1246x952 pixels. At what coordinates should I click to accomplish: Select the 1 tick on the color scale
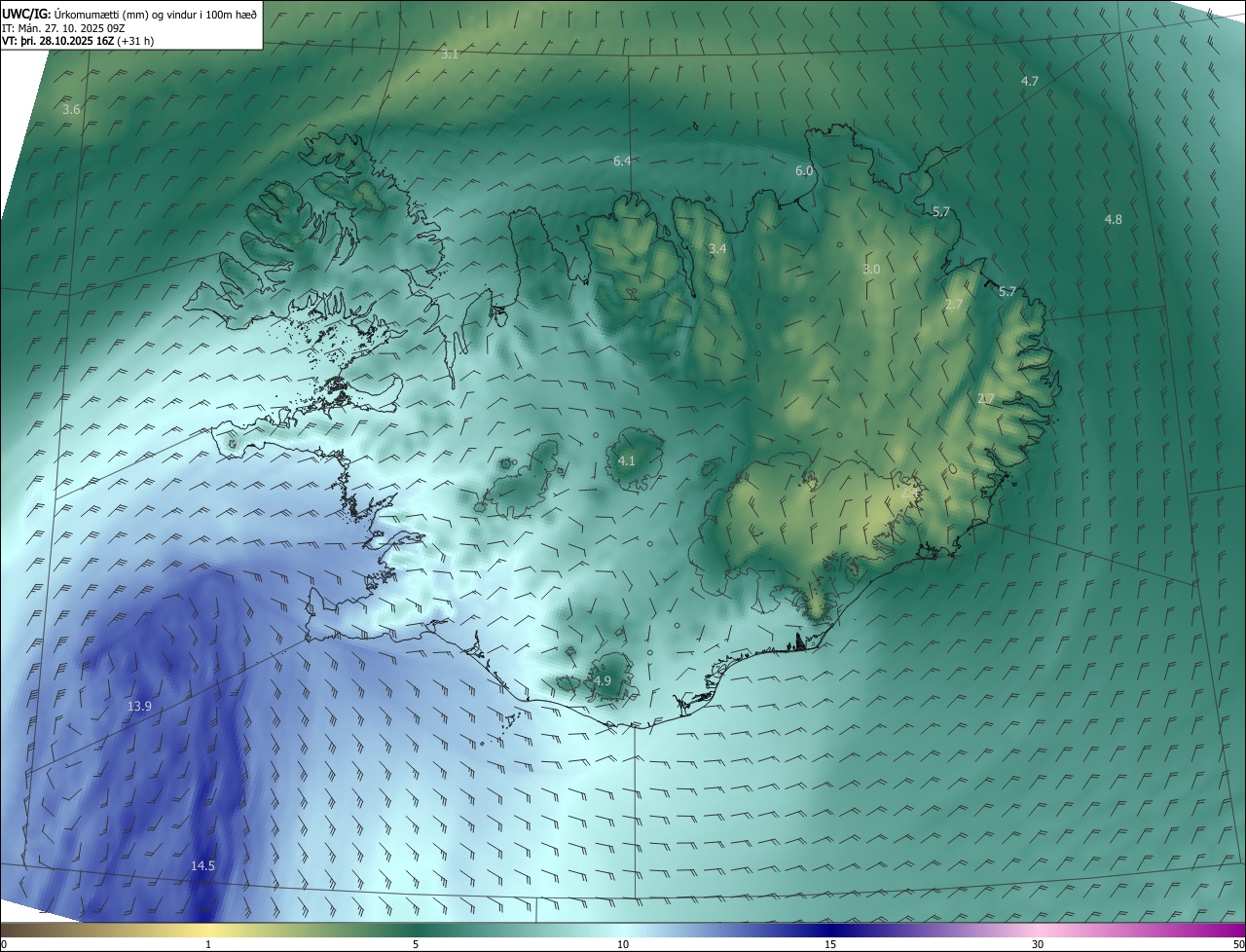pyautogui.click(x=208, y=945)
